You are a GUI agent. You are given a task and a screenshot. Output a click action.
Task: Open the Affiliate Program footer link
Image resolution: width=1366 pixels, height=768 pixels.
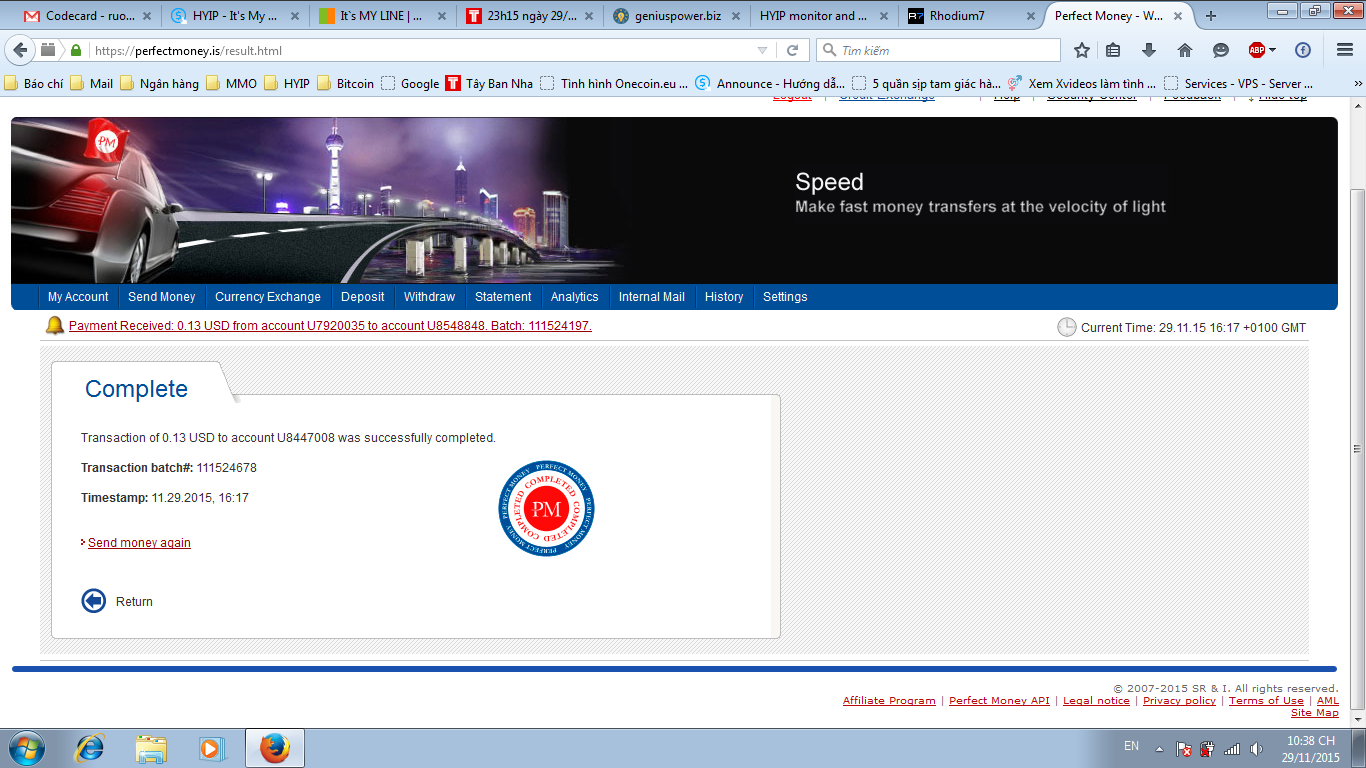[x=889, y=701]
